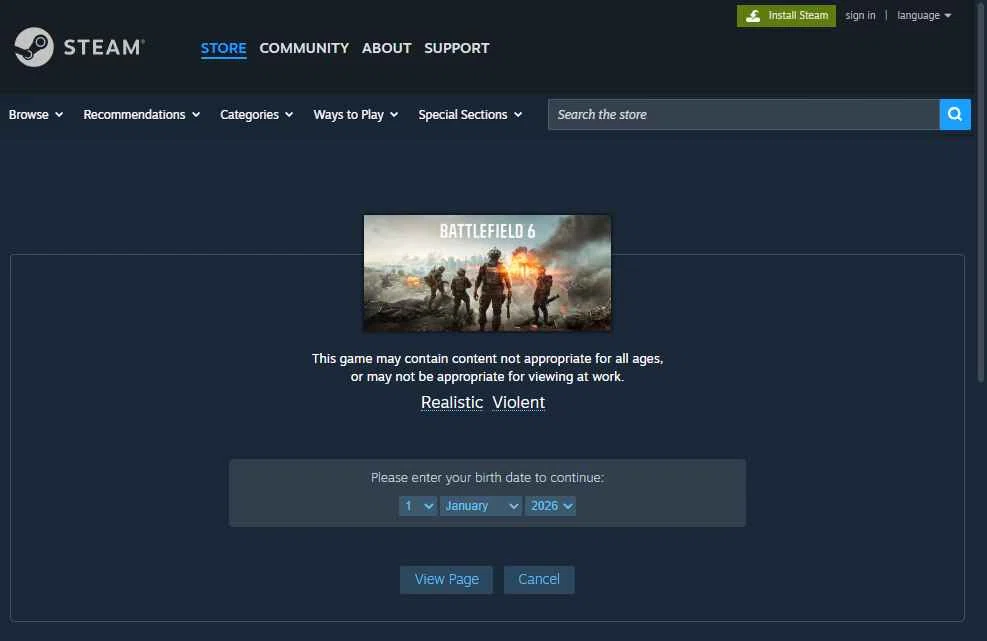Click the View Page button
Image resolution: width=987 pixels, height=641 pixels.
click(446, 579)
